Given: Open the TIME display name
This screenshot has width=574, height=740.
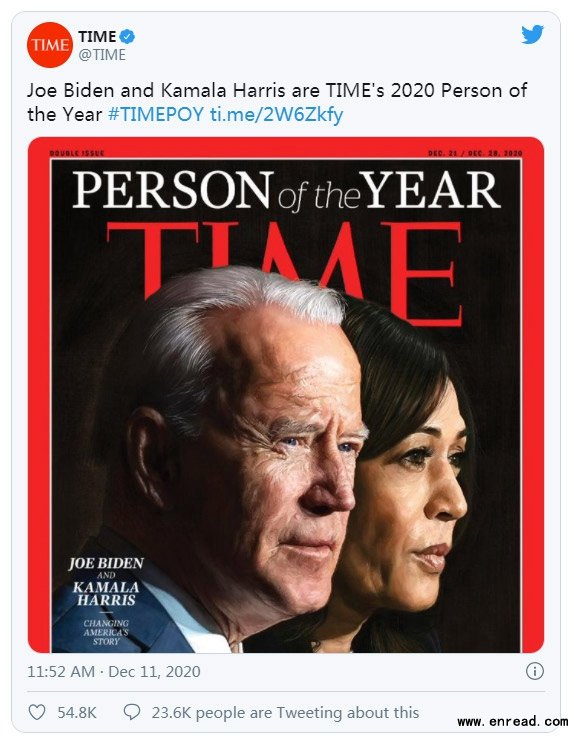Looking at the screenshot, I should (x=97, y=36).
